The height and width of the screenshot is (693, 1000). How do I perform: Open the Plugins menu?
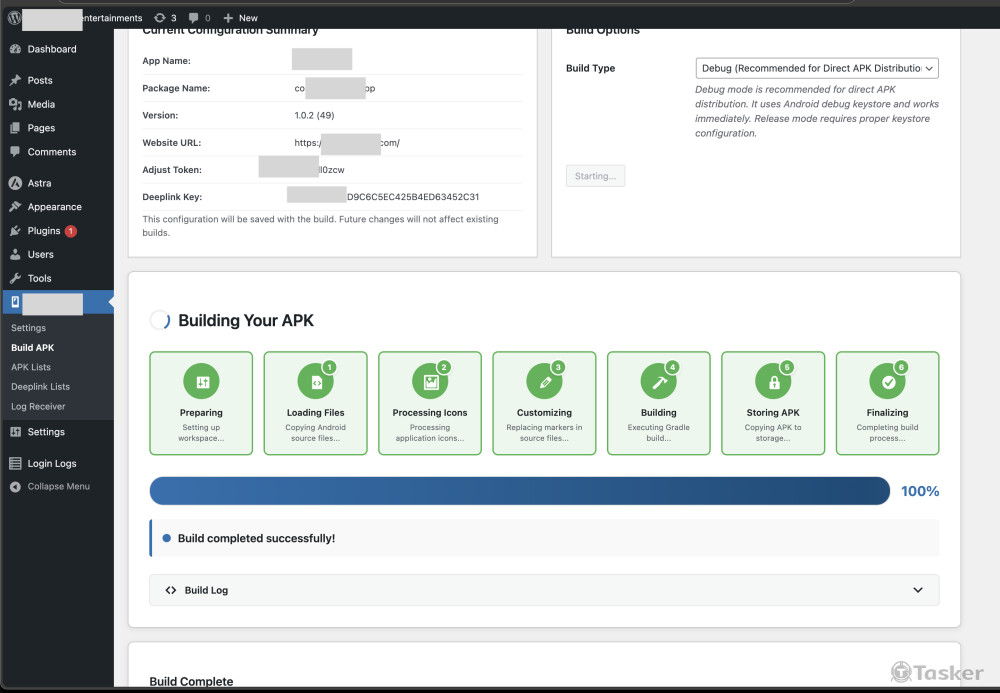[x=44, y=231]
